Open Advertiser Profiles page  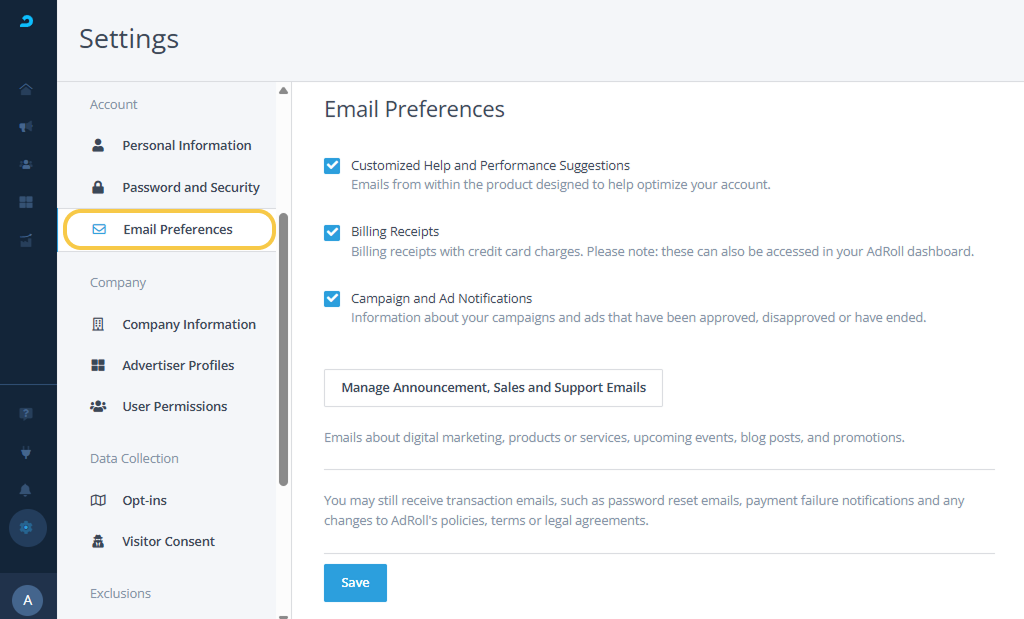pos(178,365)
